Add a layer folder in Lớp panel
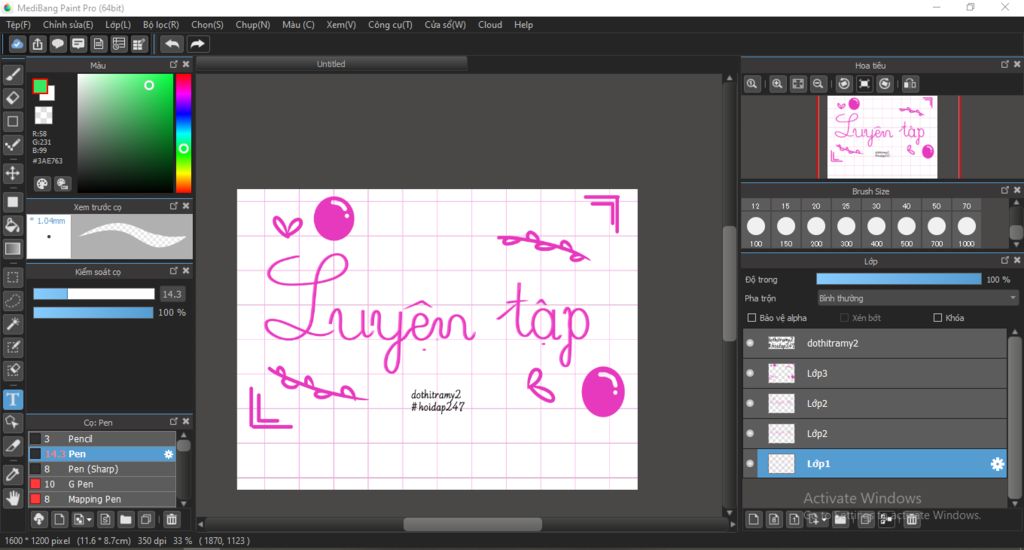 pyautogui.click(x=840, y=519)
